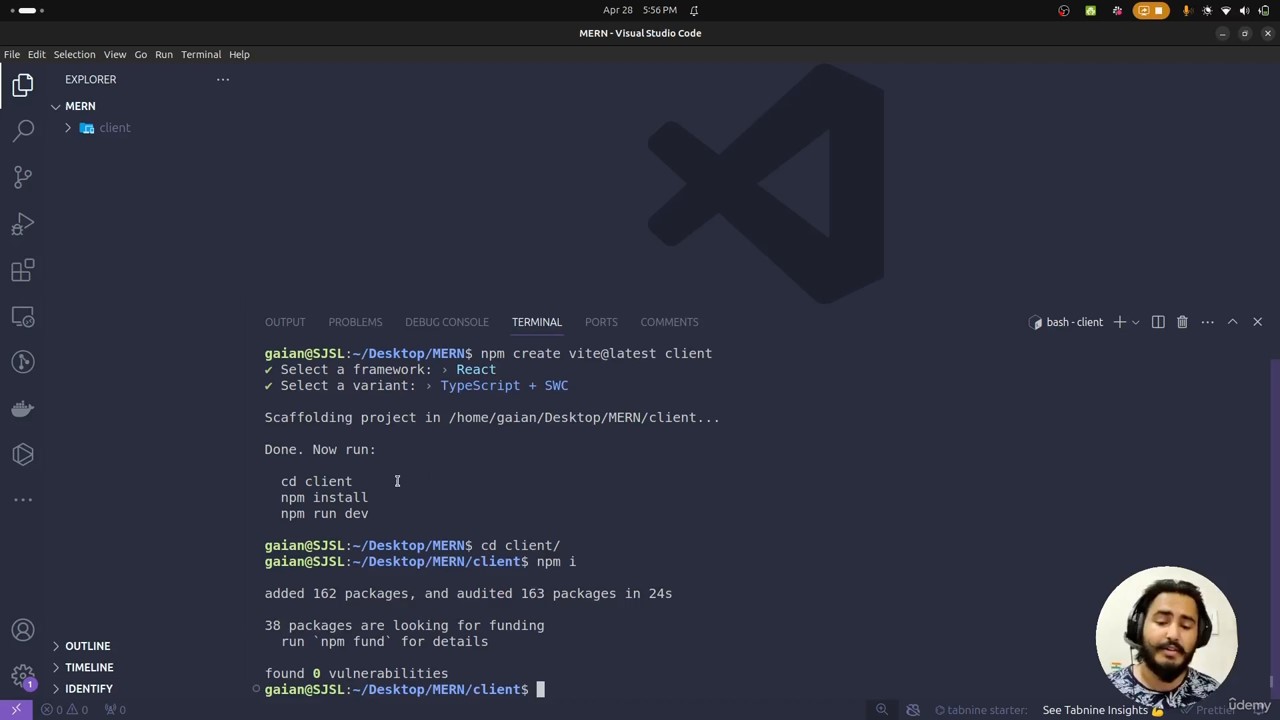1280x720 pixels.
Task: Stop screen sharing via orange indicator
Action: pyautogui.click(x=1151, y=10)
